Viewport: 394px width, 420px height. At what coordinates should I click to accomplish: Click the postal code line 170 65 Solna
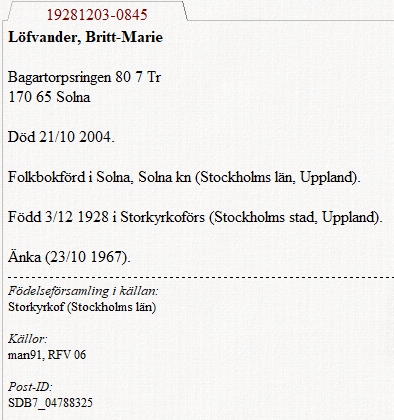click(x=49, y=97)
